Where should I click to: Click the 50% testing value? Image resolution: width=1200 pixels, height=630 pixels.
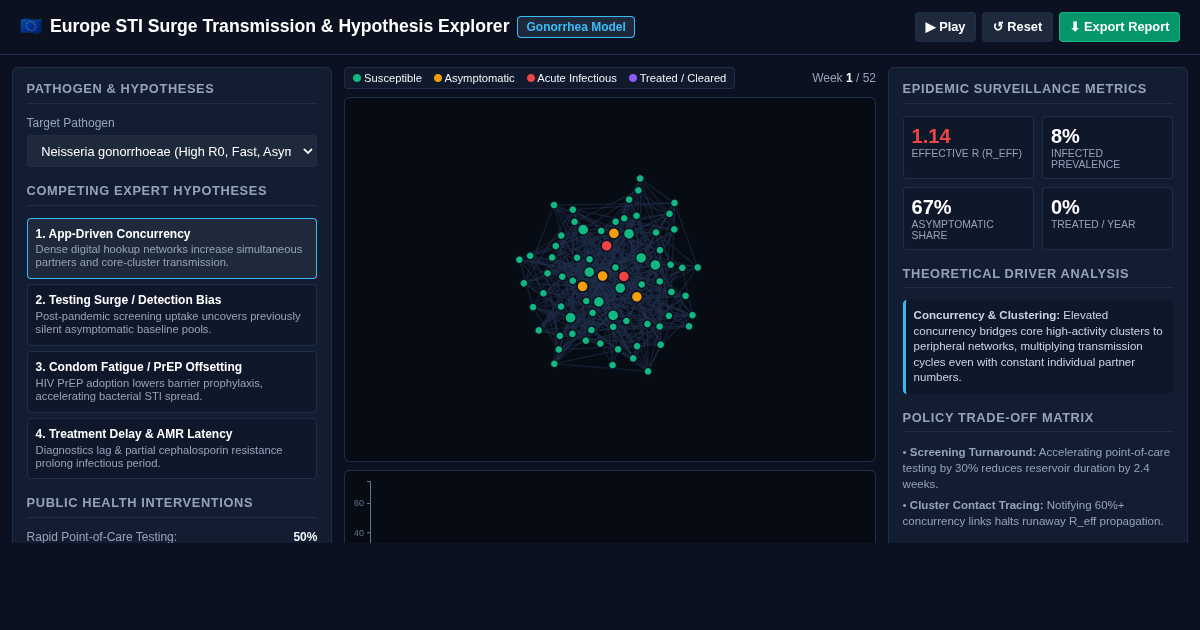point(305,537)
